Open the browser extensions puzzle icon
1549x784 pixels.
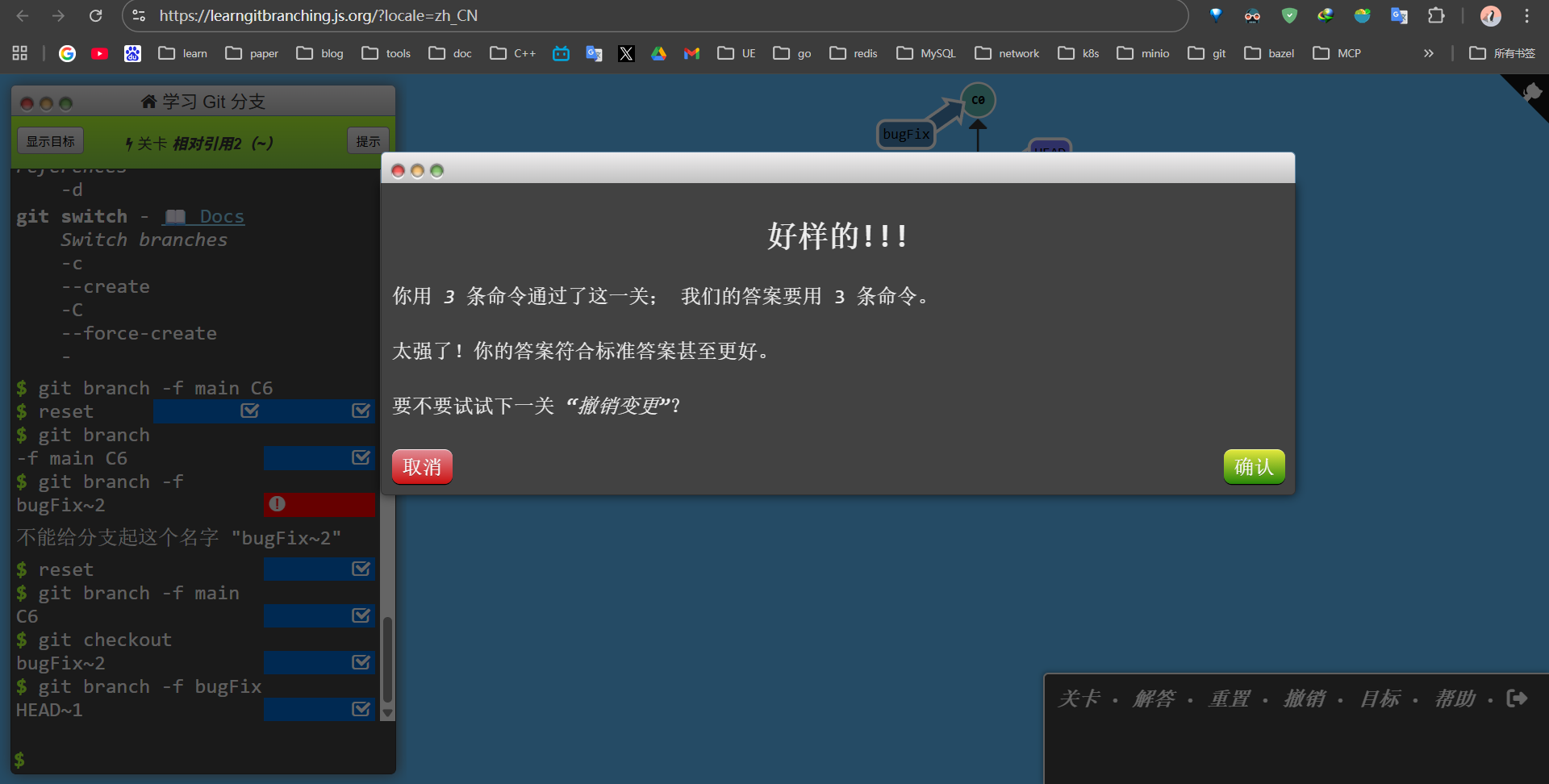click(1436, 15)
